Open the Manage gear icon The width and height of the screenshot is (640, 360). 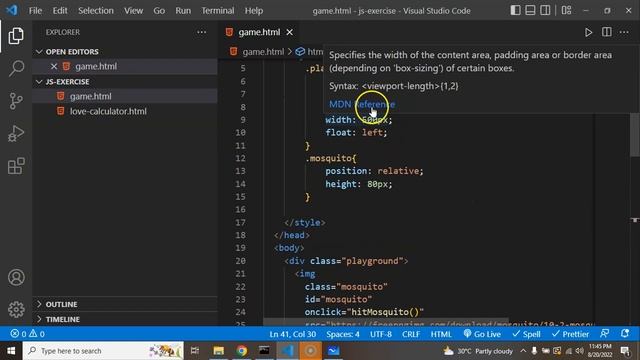click(x=16, y=309)
